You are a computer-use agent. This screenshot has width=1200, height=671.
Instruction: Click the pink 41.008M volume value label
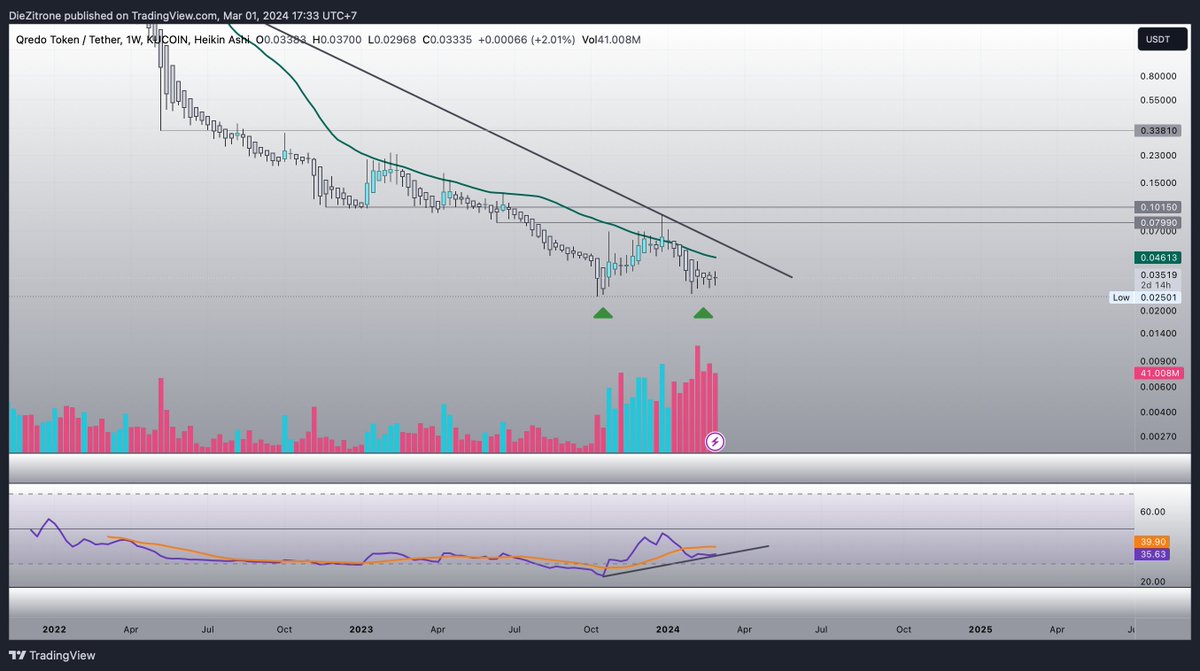(1157, 372)
